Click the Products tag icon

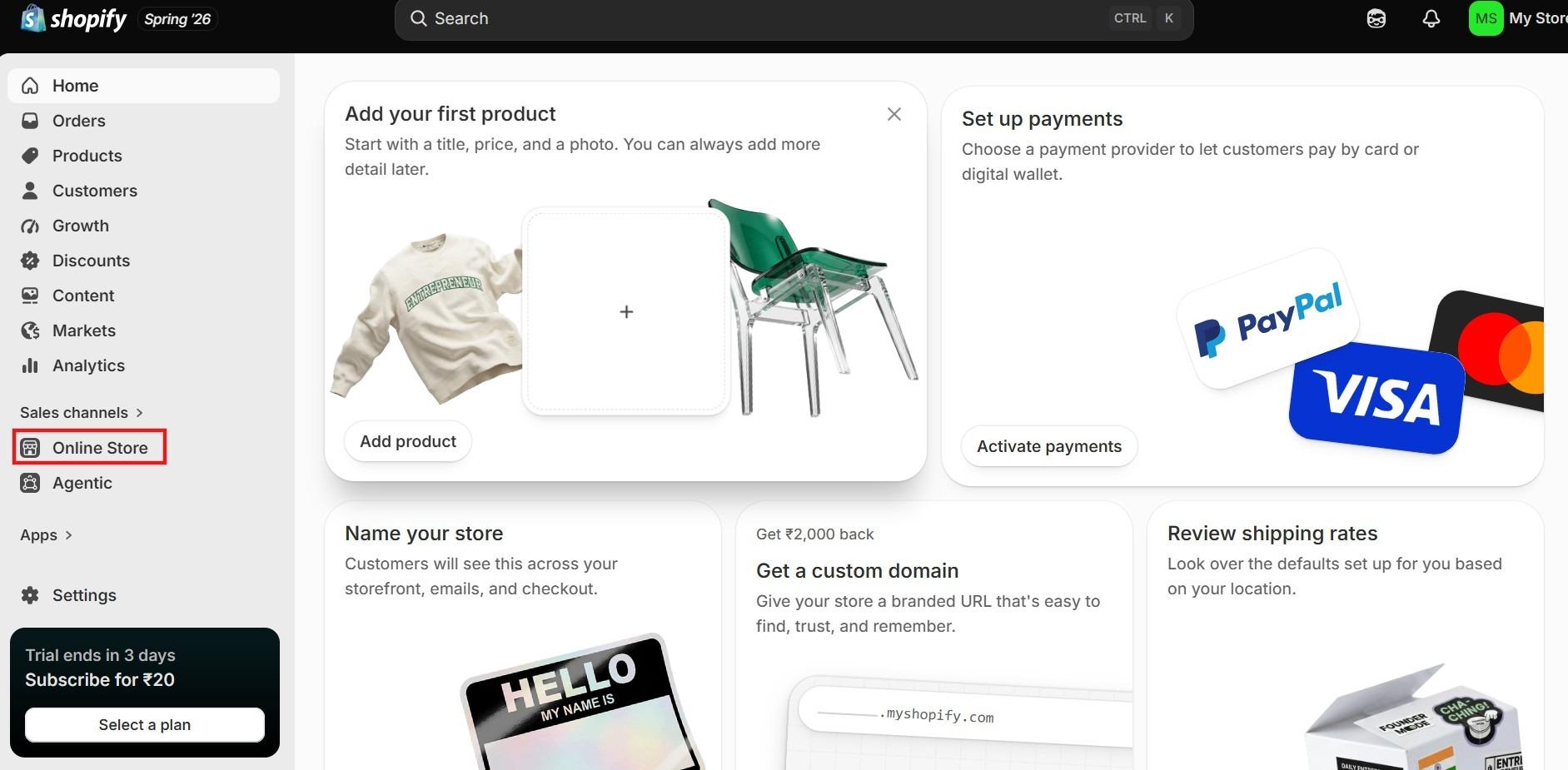pyautogui.click(x=30, y=156)
